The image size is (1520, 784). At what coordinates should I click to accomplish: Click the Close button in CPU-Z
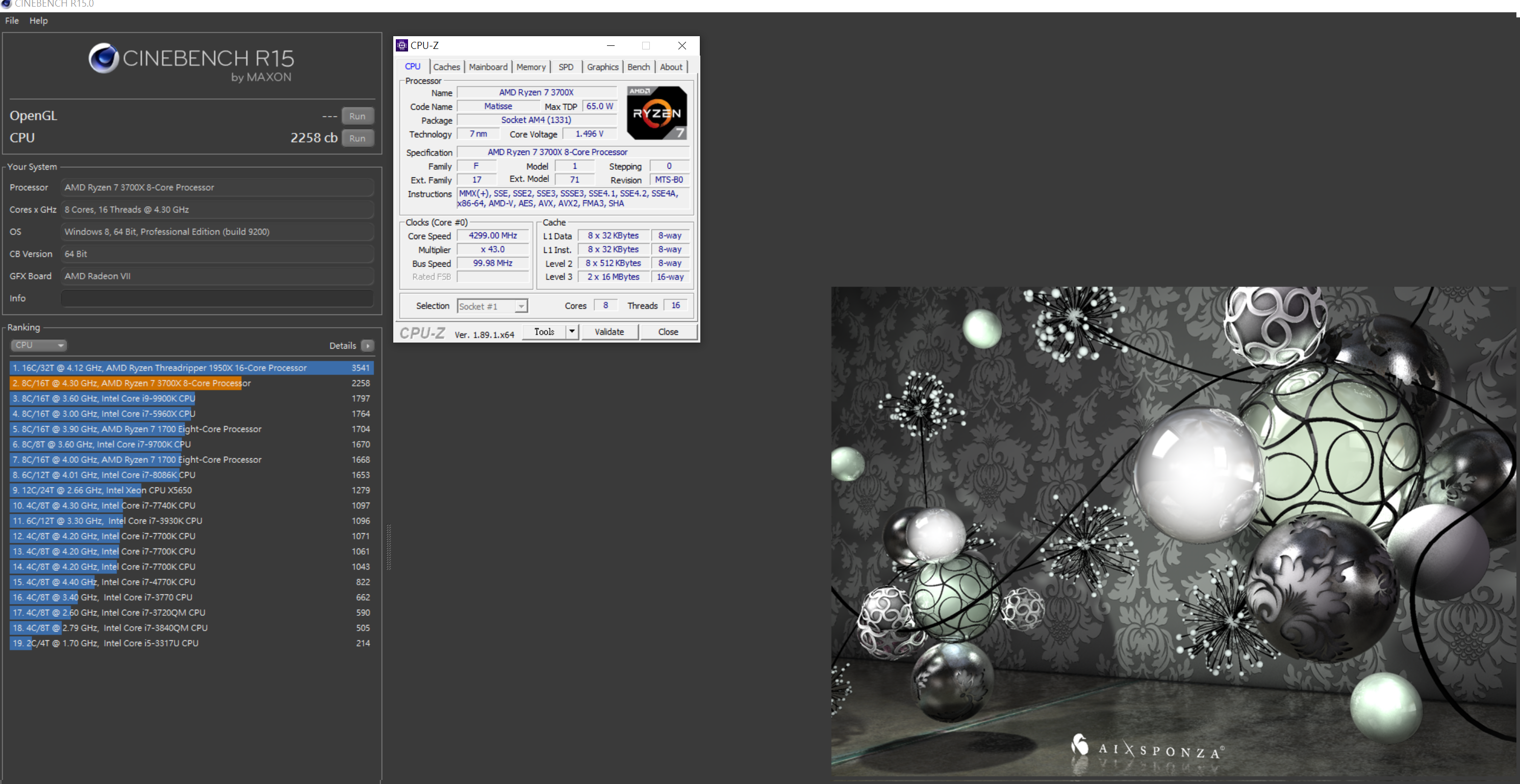click(x=668, y=332)
